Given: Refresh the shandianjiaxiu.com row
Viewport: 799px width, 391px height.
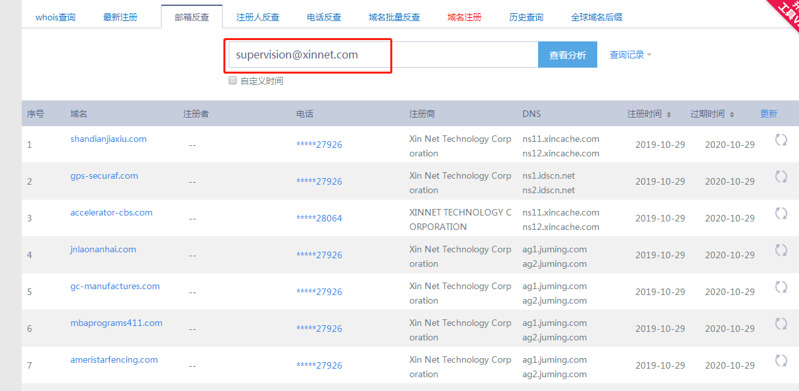Looking at the screenshot, I should (x=781, y=140).
